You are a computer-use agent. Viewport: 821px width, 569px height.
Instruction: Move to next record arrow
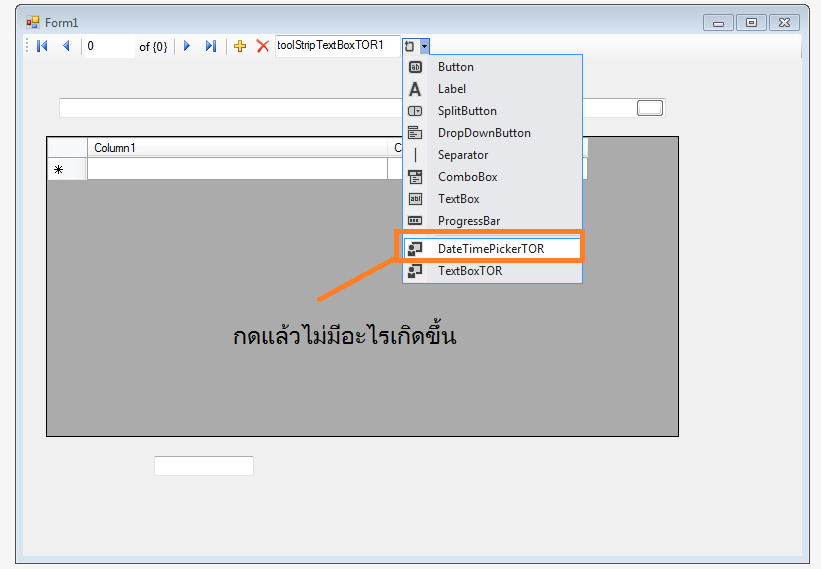(x=187, y=46)
